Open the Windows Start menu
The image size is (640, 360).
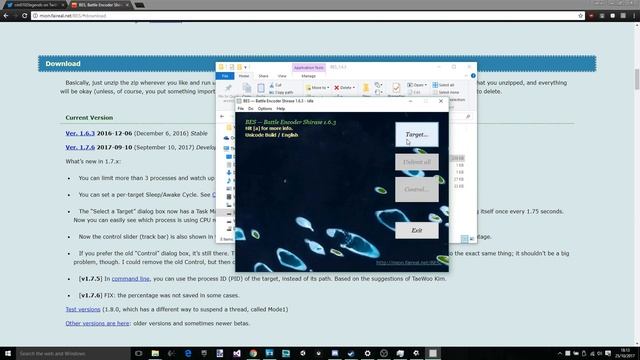click(8, 353)
